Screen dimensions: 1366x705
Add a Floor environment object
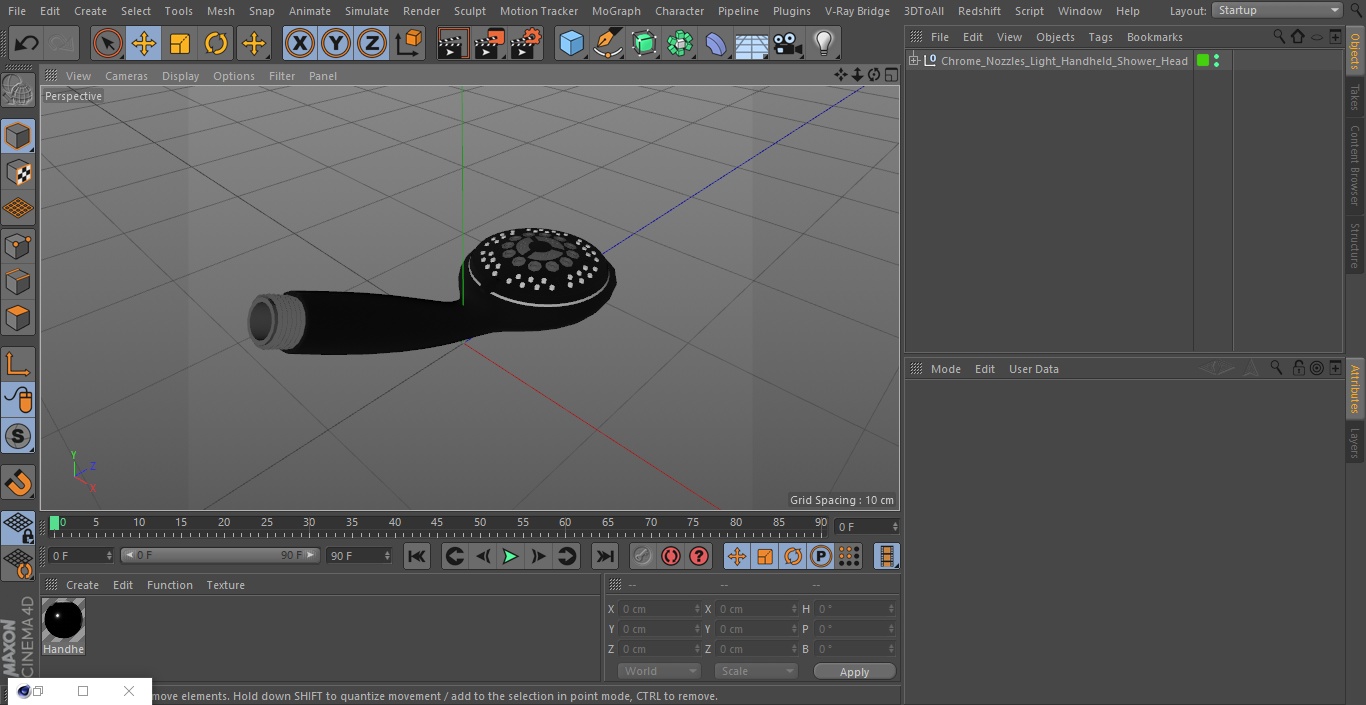coord(752,43)
